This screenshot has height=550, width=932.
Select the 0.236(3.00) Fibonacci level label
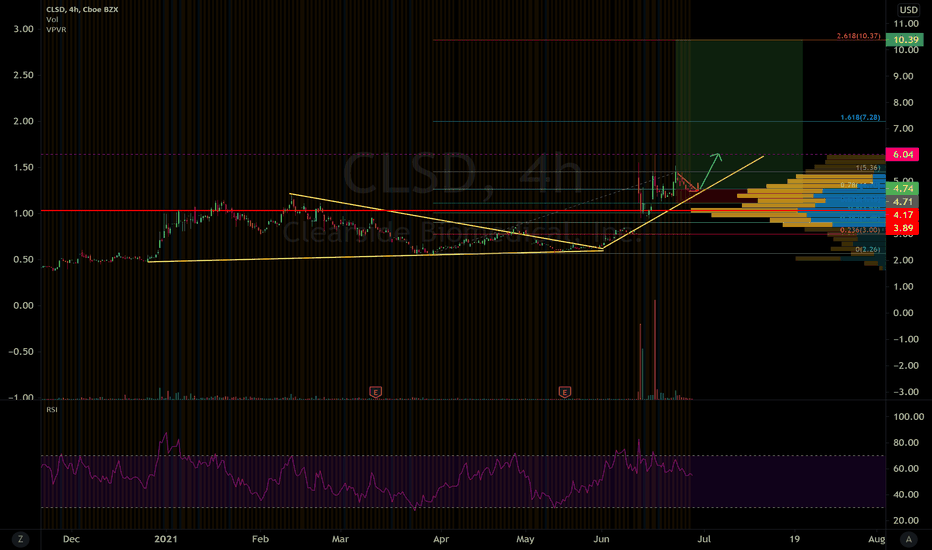860,230
